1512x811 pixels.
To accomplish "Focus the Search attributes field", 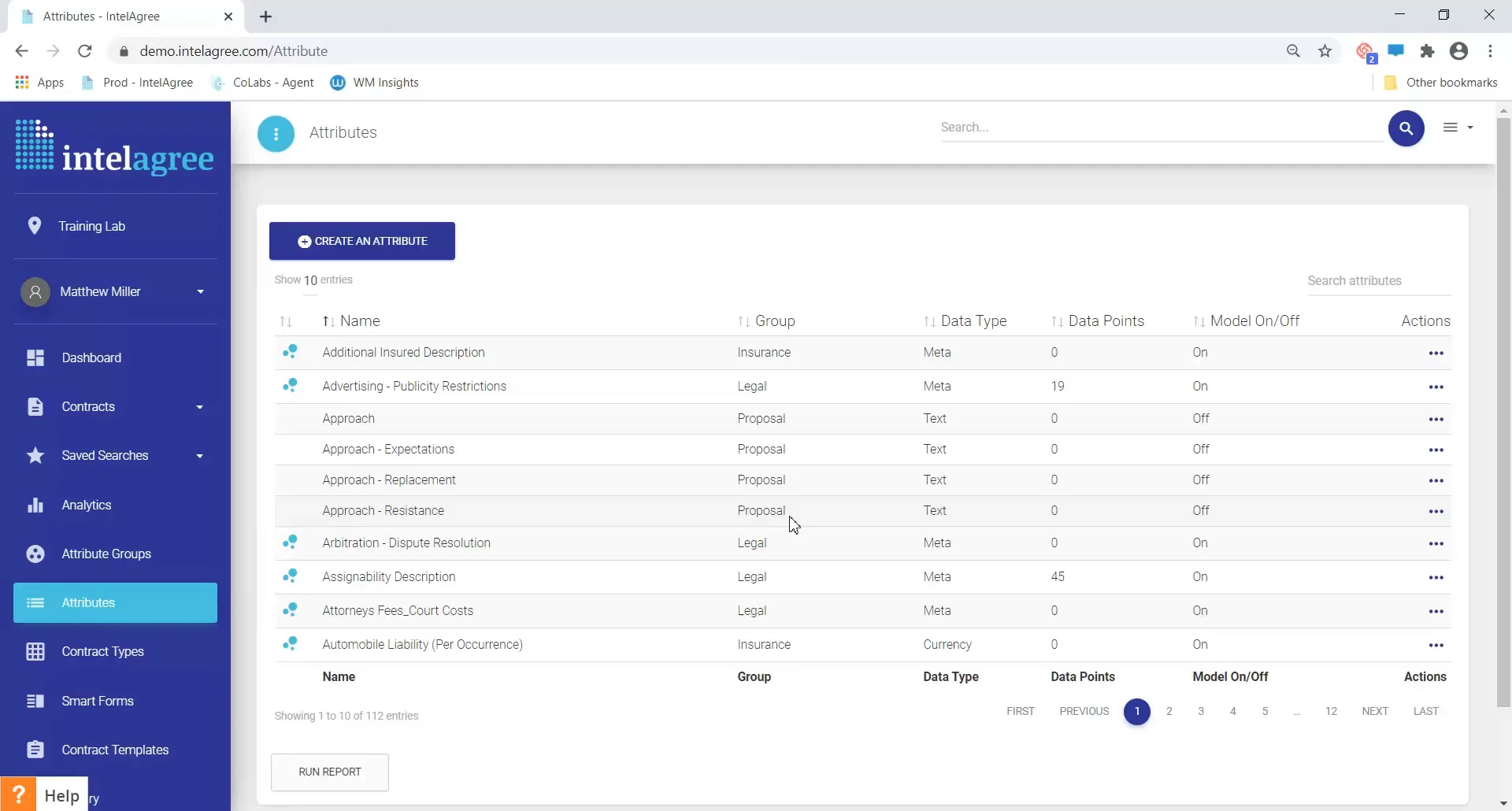I will click(x=1379, y=281).
